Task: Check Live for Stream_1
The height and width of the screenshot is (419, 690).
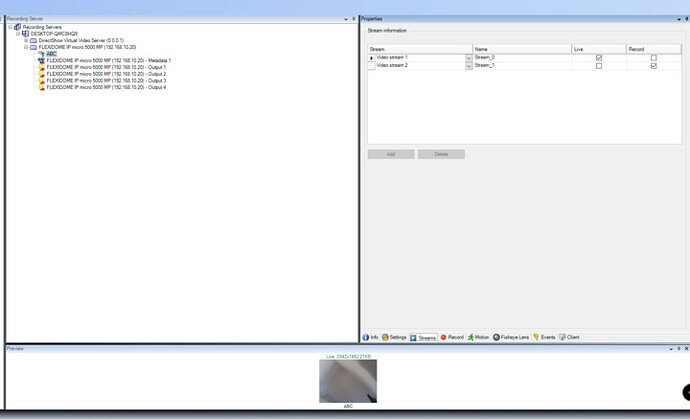Action: tap(599, 66)
